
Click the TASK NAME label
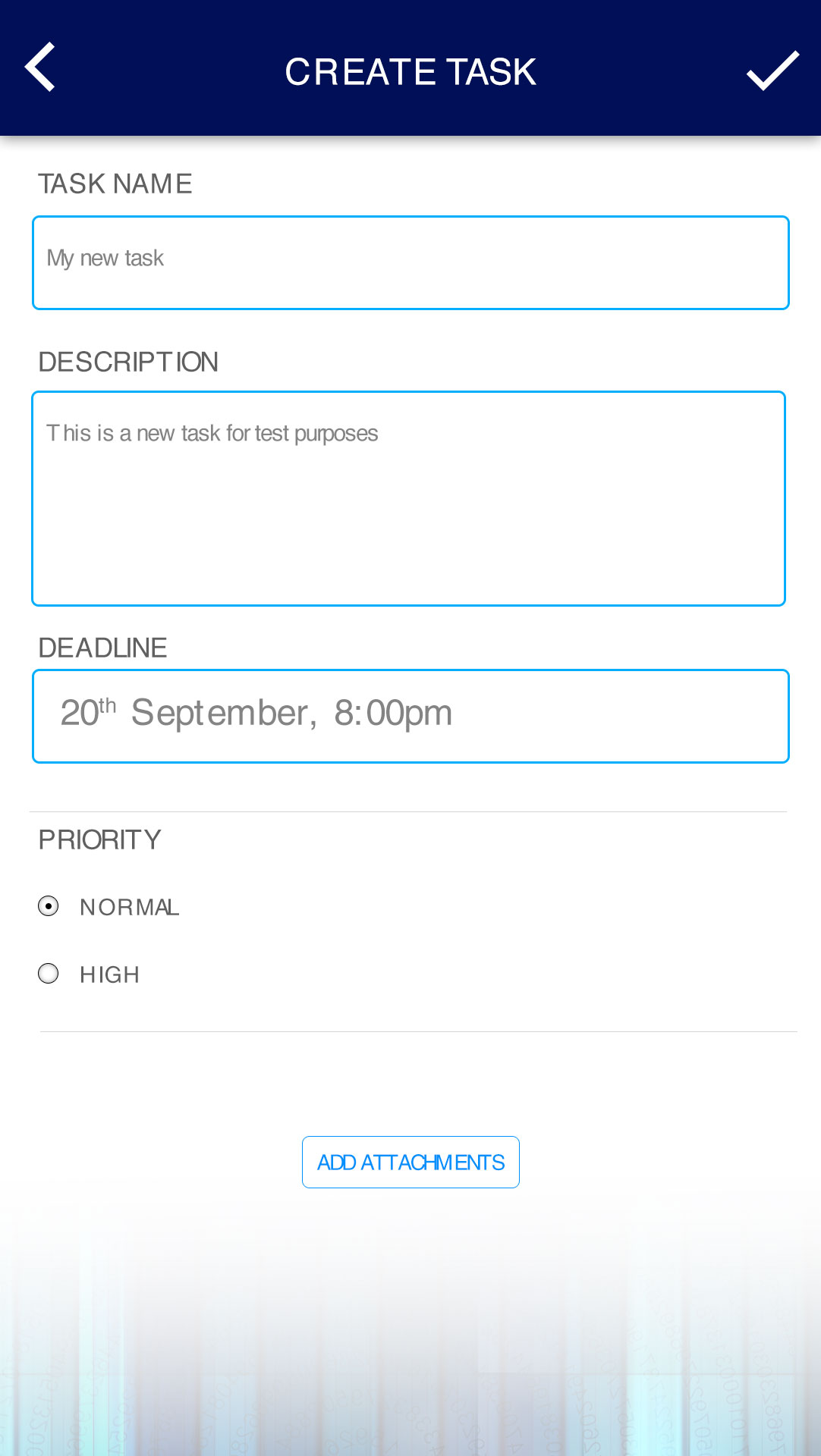pyautogui.click(x=115, y=184)
